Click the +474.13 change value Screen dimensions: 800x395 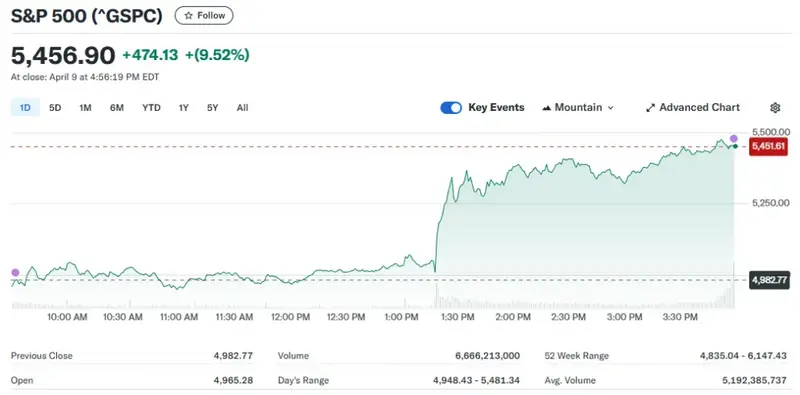[150, 55]
